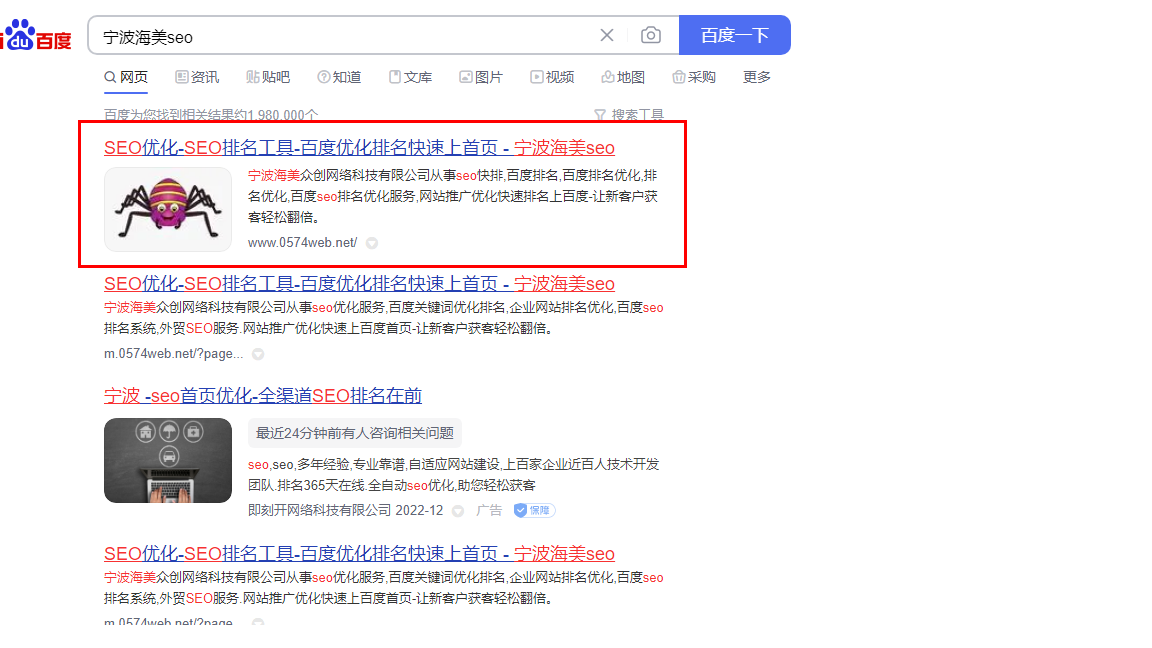Click the 文库 document icon
Screen dimensions: 1152x648
point(396,76)
